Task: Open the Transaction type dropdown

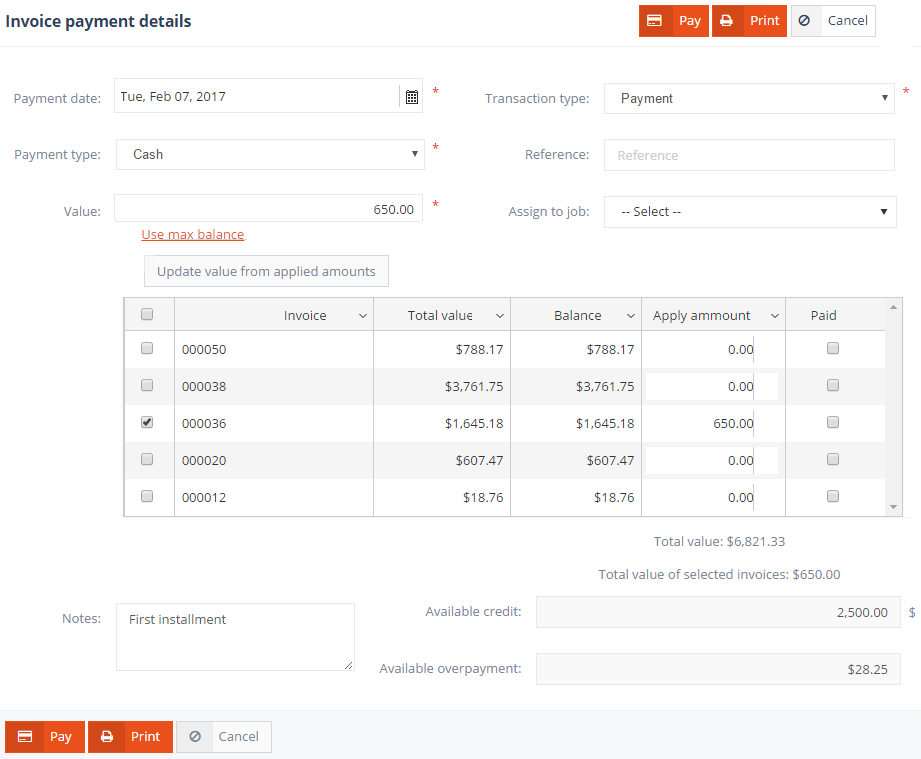Action: [749, 98]
